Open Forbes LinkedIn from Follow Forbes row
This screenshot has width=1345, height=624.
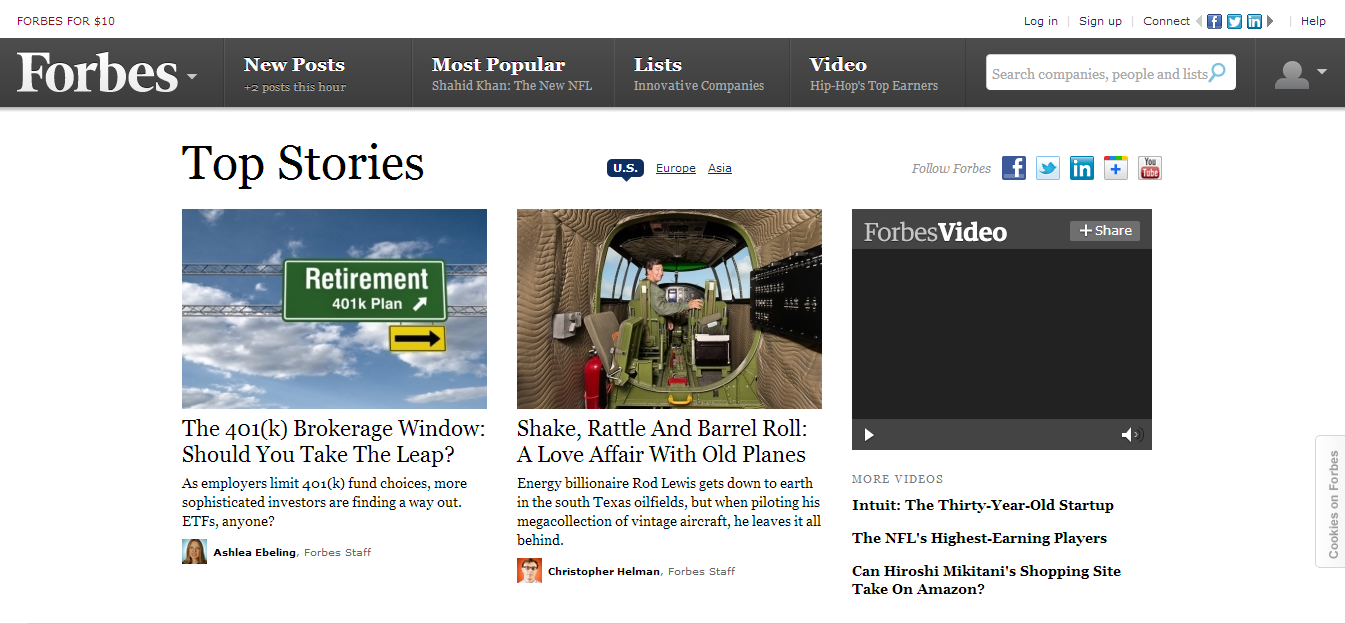(1082, 168)
